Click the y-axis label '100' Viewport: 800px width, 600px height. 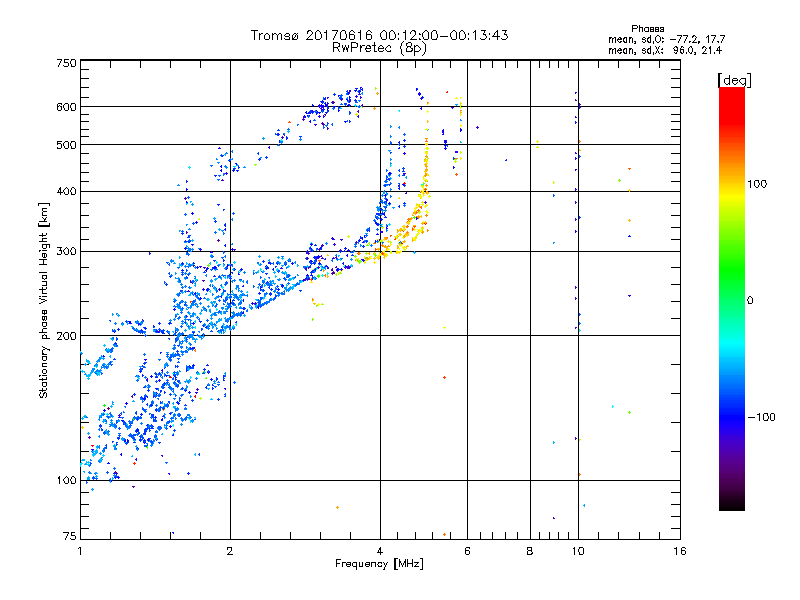pos(66,480)
